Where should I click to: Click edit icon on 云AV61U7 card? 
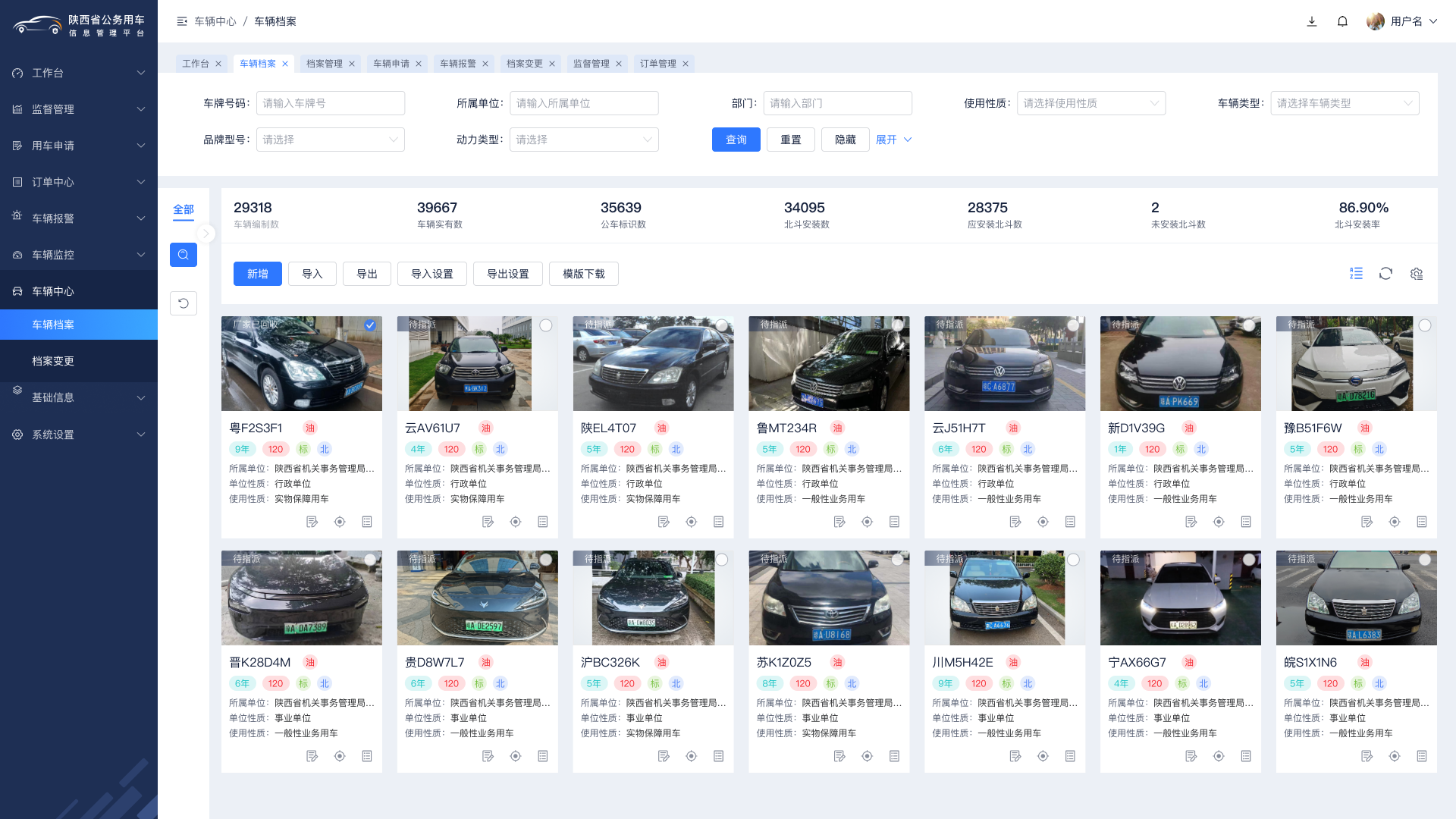tap(488, 522)
